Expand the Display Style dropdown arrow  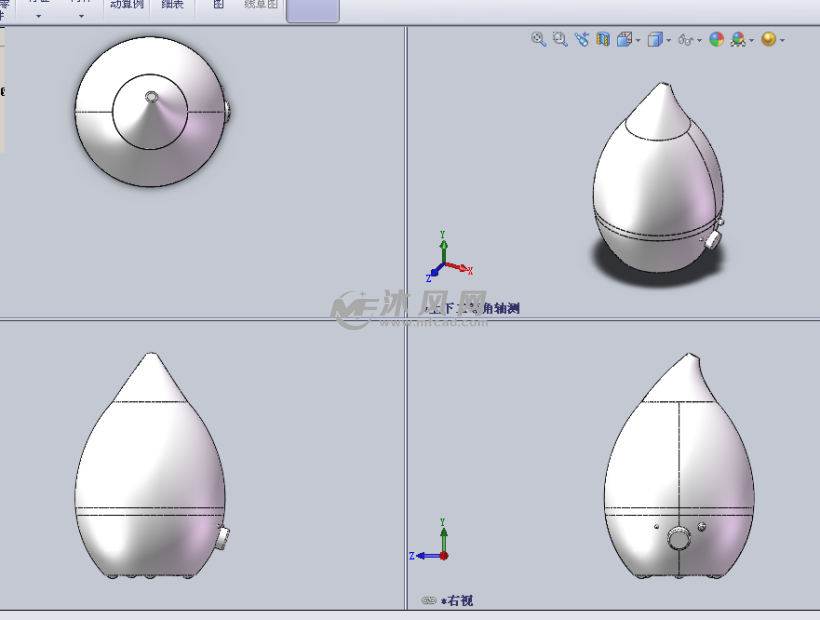coord(669,41)
